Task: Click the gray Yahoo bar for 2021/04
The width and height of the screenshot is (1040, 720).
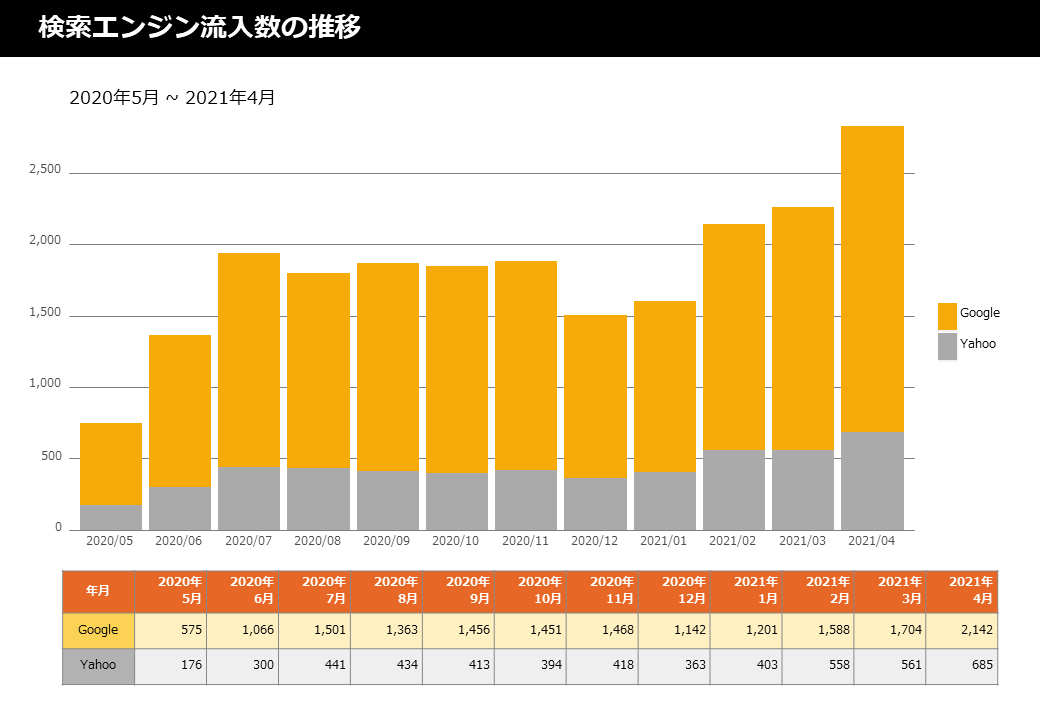Action: click(x=872, y=480)
